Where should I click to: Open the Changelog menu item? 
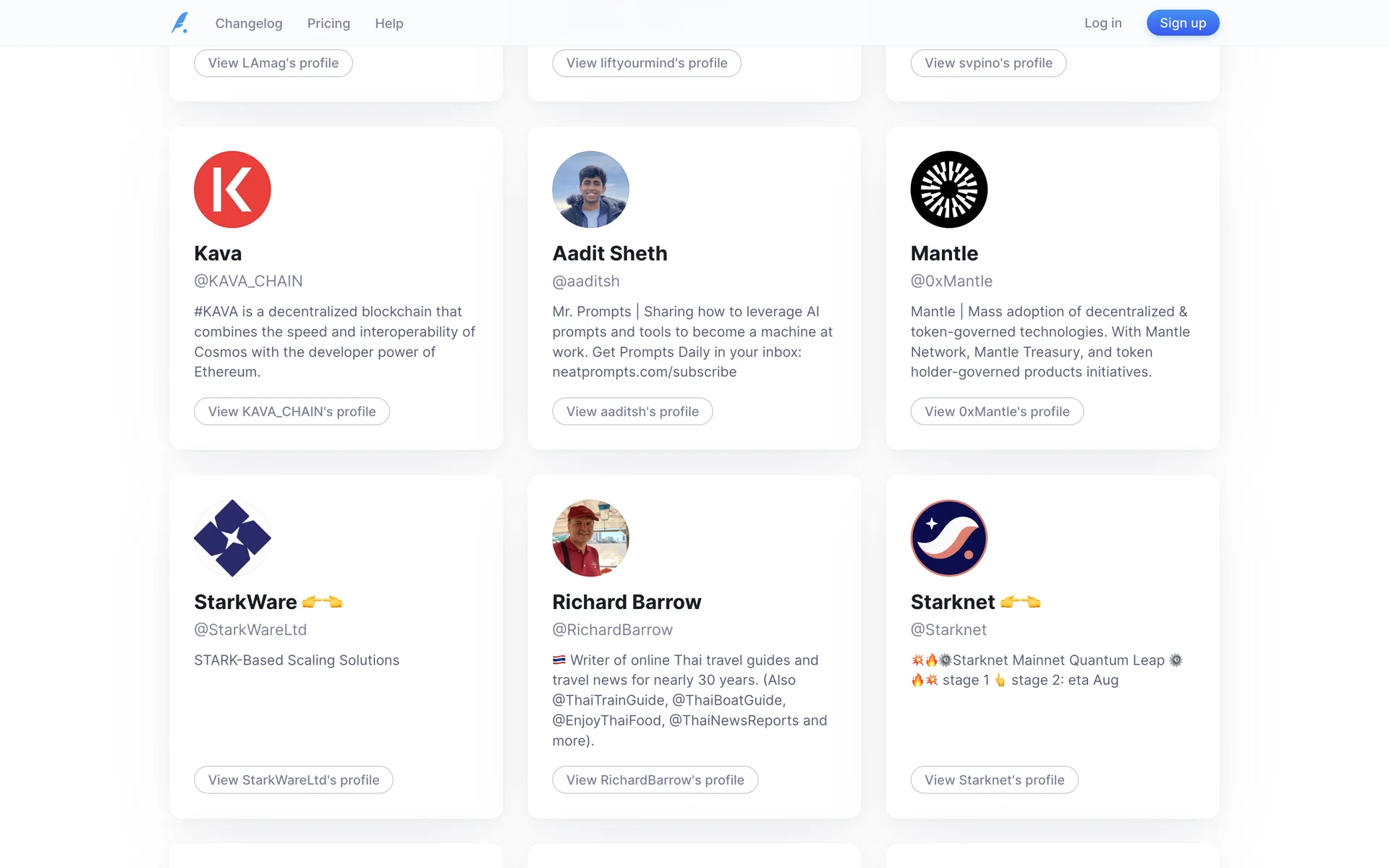click(249, 23)
